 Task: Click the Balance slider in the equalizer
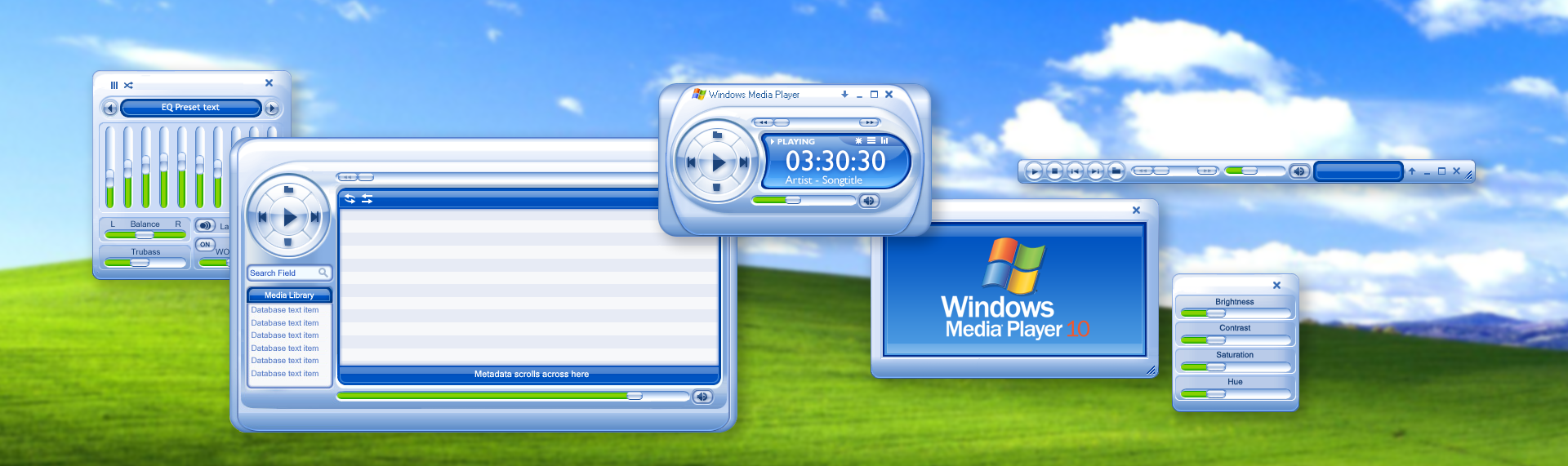[x=145, y=235]
